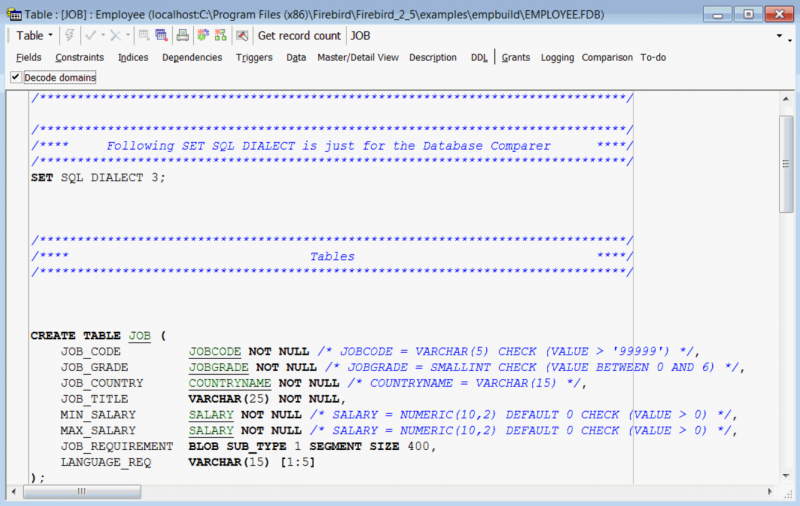The height and width of the screenshot is (506, 800).
Task: Click the horizontal scrollbar thumb
Action: [82, 492]
